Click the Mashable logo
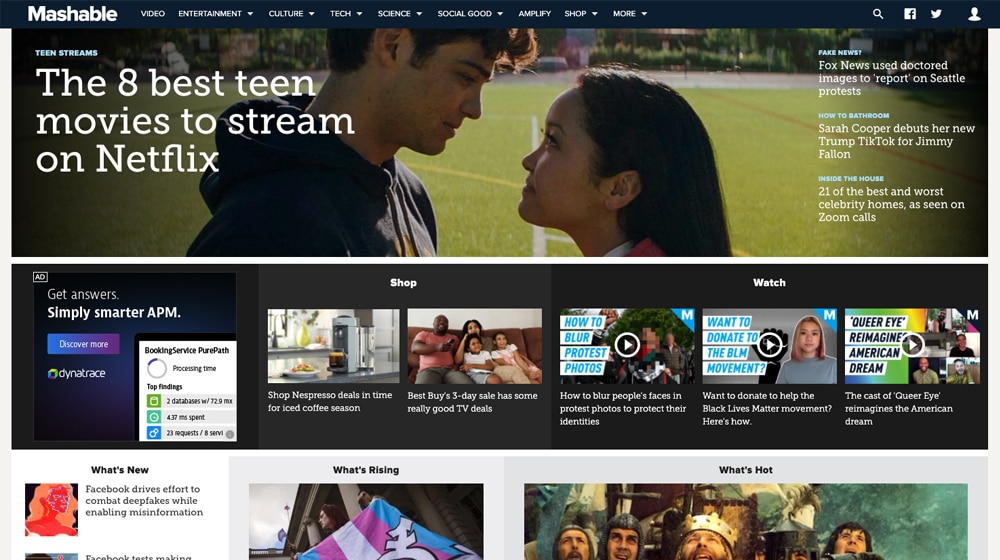Viewport: 1000px width, 560px height. coord(72,13)
